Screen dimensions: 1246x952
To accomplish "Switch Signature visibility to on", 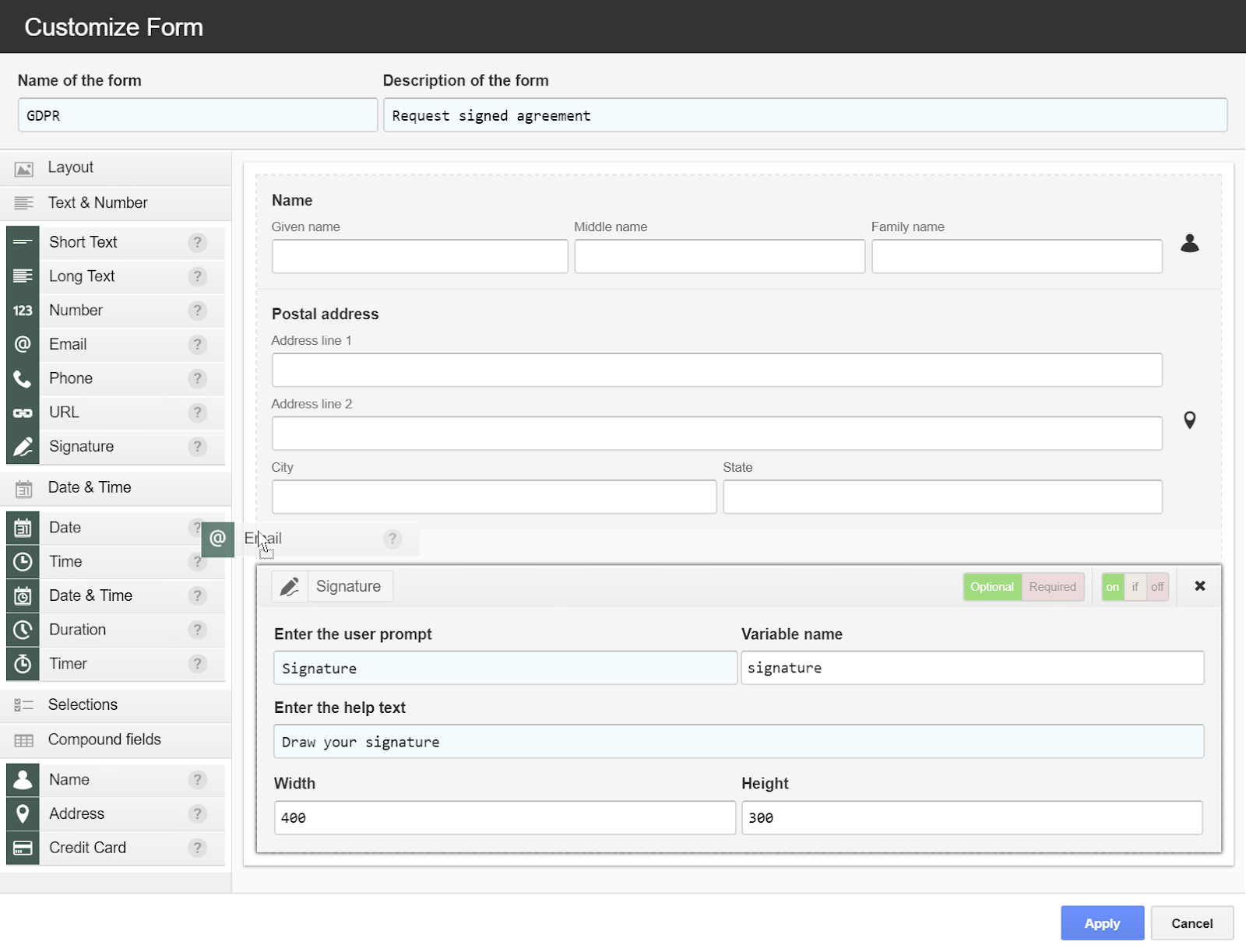I will pyautogui.click(x=1112, y=587).
